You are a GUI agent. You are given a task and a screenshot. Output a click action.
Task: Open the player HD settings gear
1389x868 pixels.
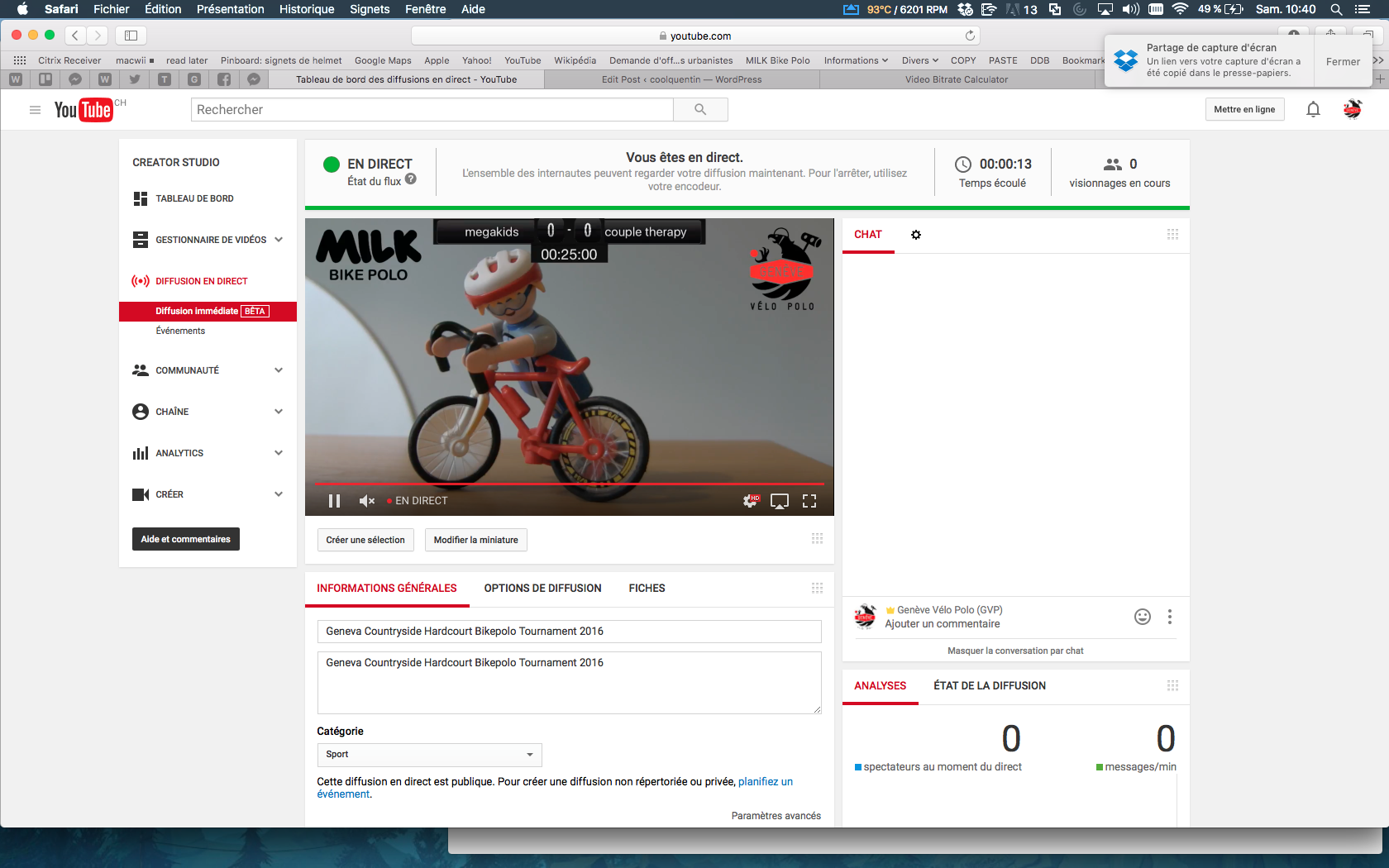pyautogui.click(x=750, y=501)
